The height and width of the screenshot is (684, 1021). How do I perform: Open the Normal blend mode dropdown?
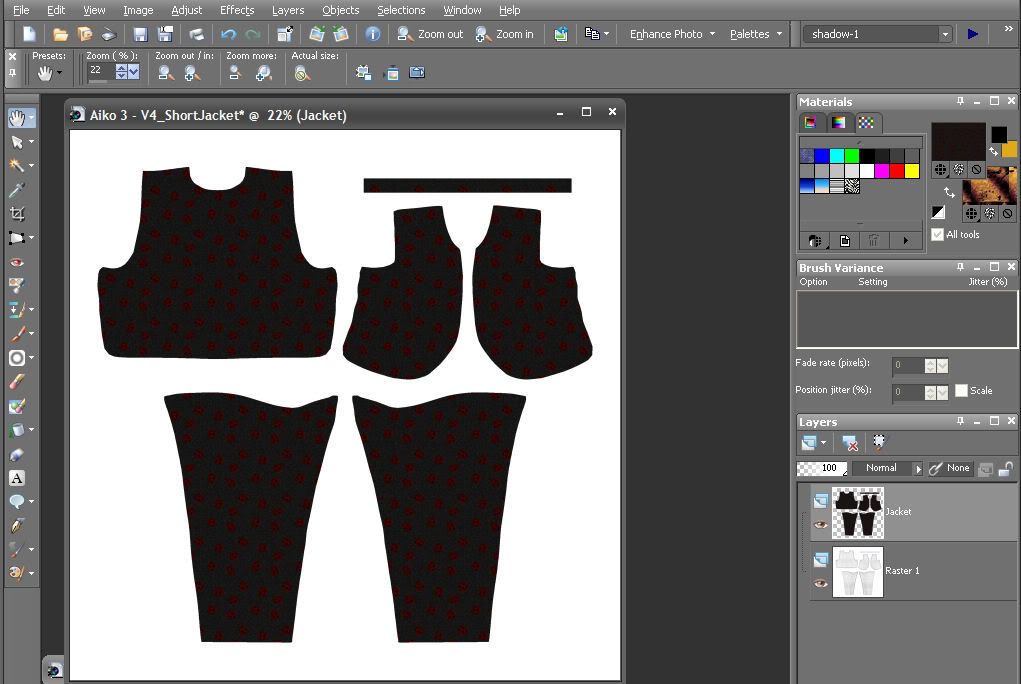click(918, 468)
